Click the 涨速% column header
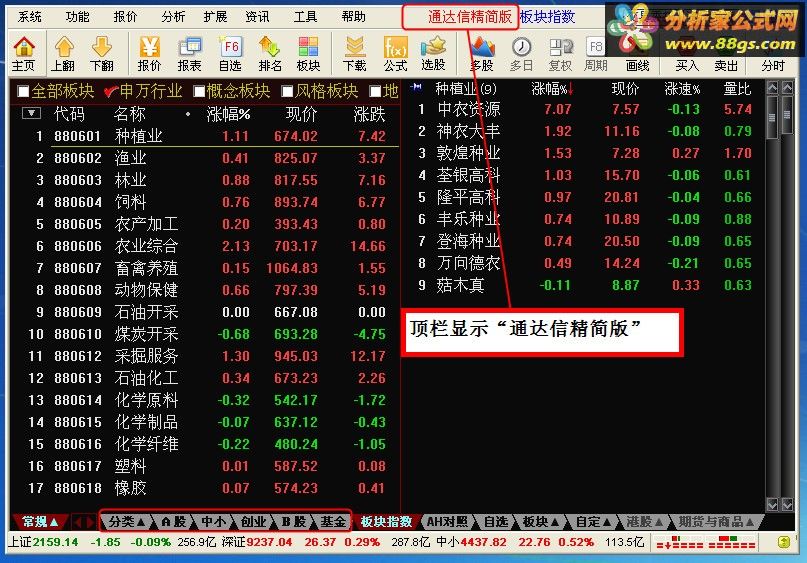 pyautogui.click(x=682, y=89)
